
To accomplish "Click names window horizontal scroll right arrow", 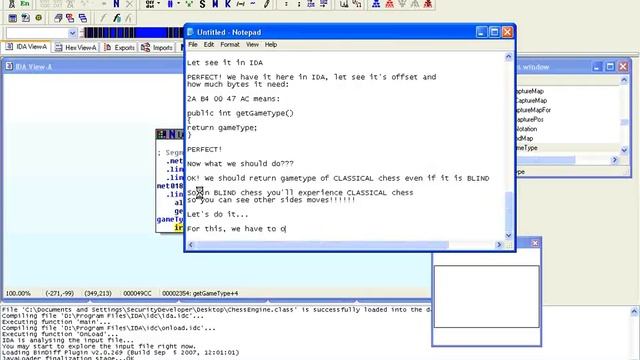I will click(x=615, y=160).
